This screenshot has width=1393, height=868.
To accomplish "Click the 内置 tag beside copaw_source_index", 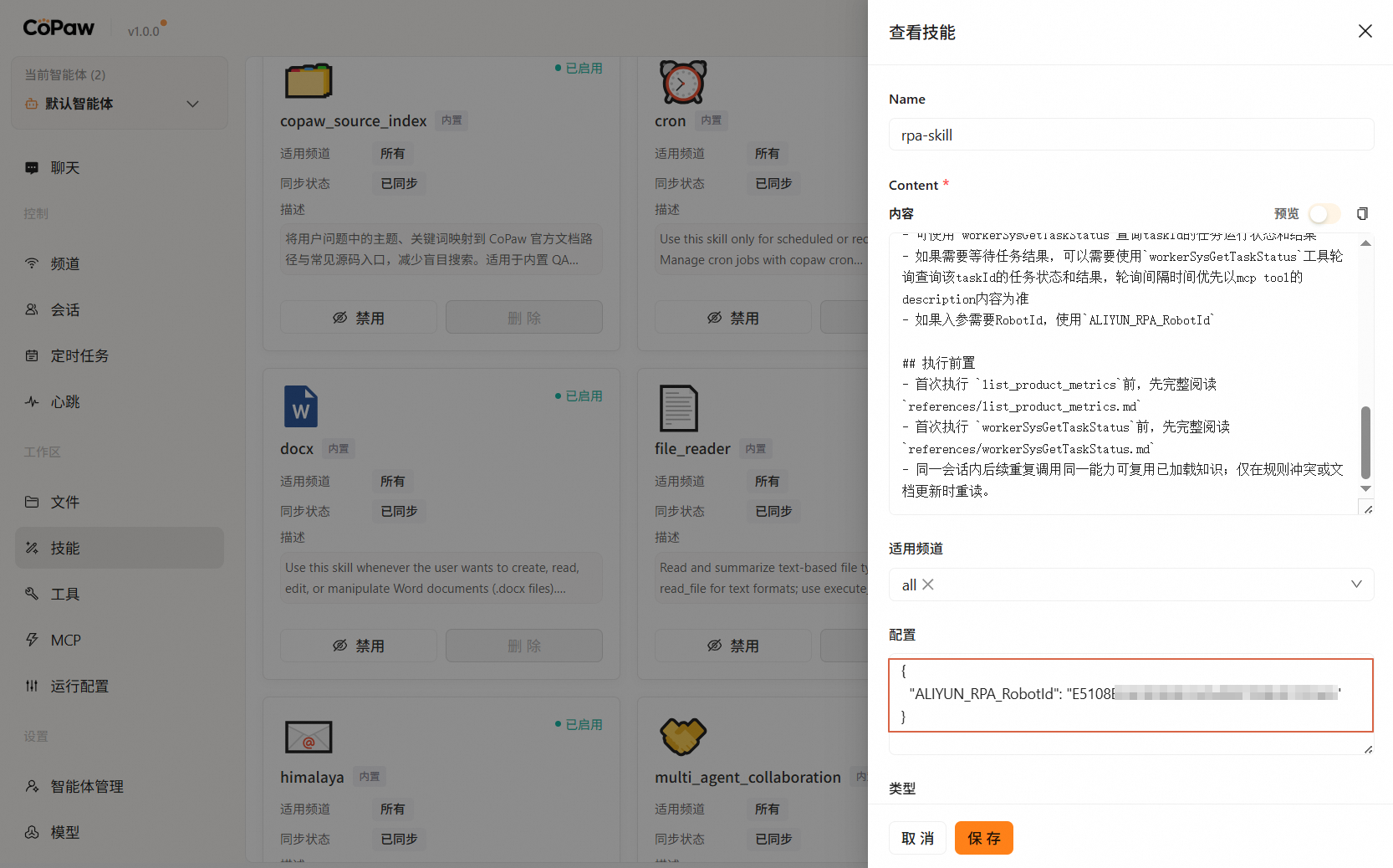I will (x=452, y=120).
